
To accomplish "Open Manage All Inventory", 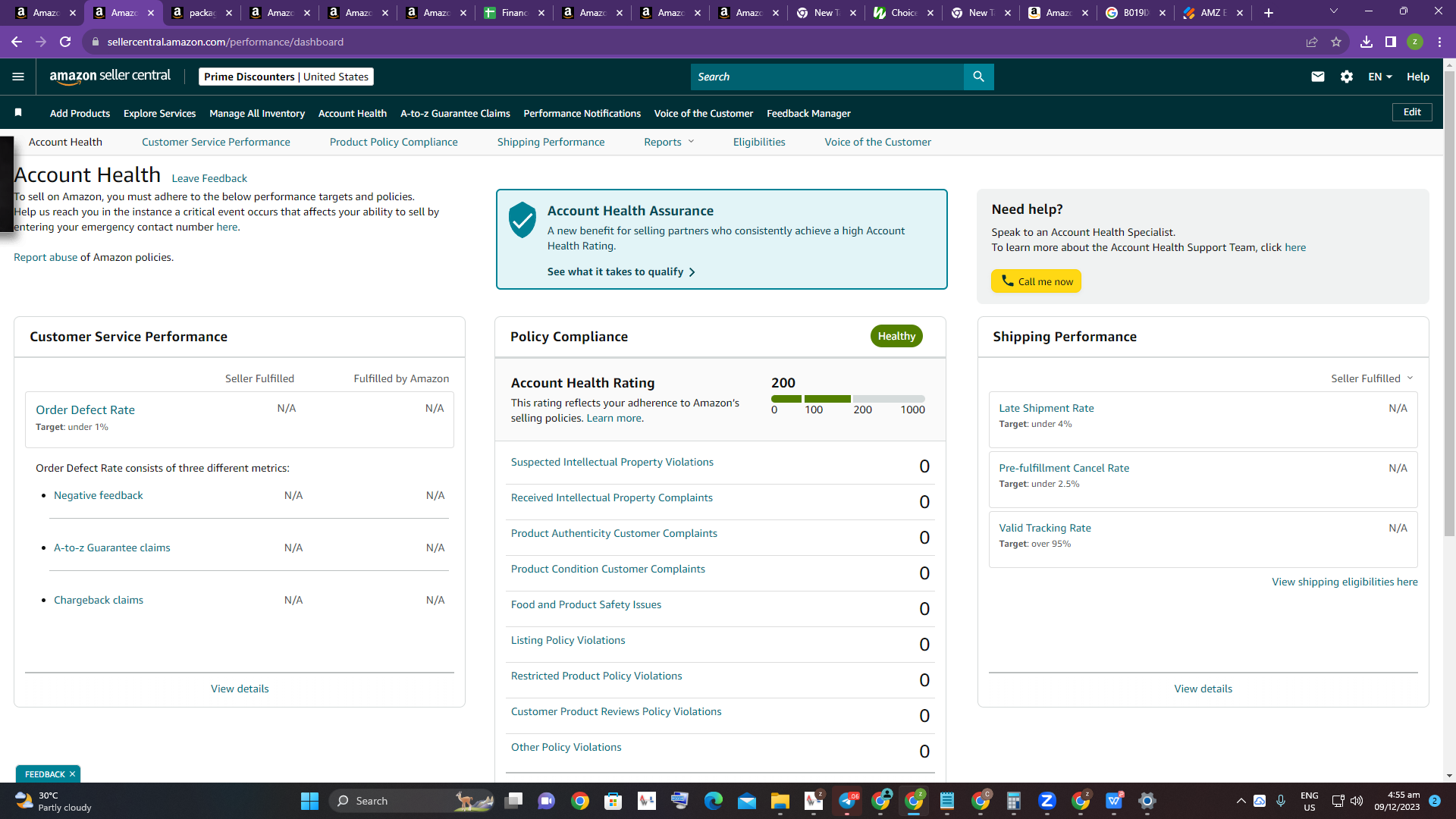I will 257,113.
